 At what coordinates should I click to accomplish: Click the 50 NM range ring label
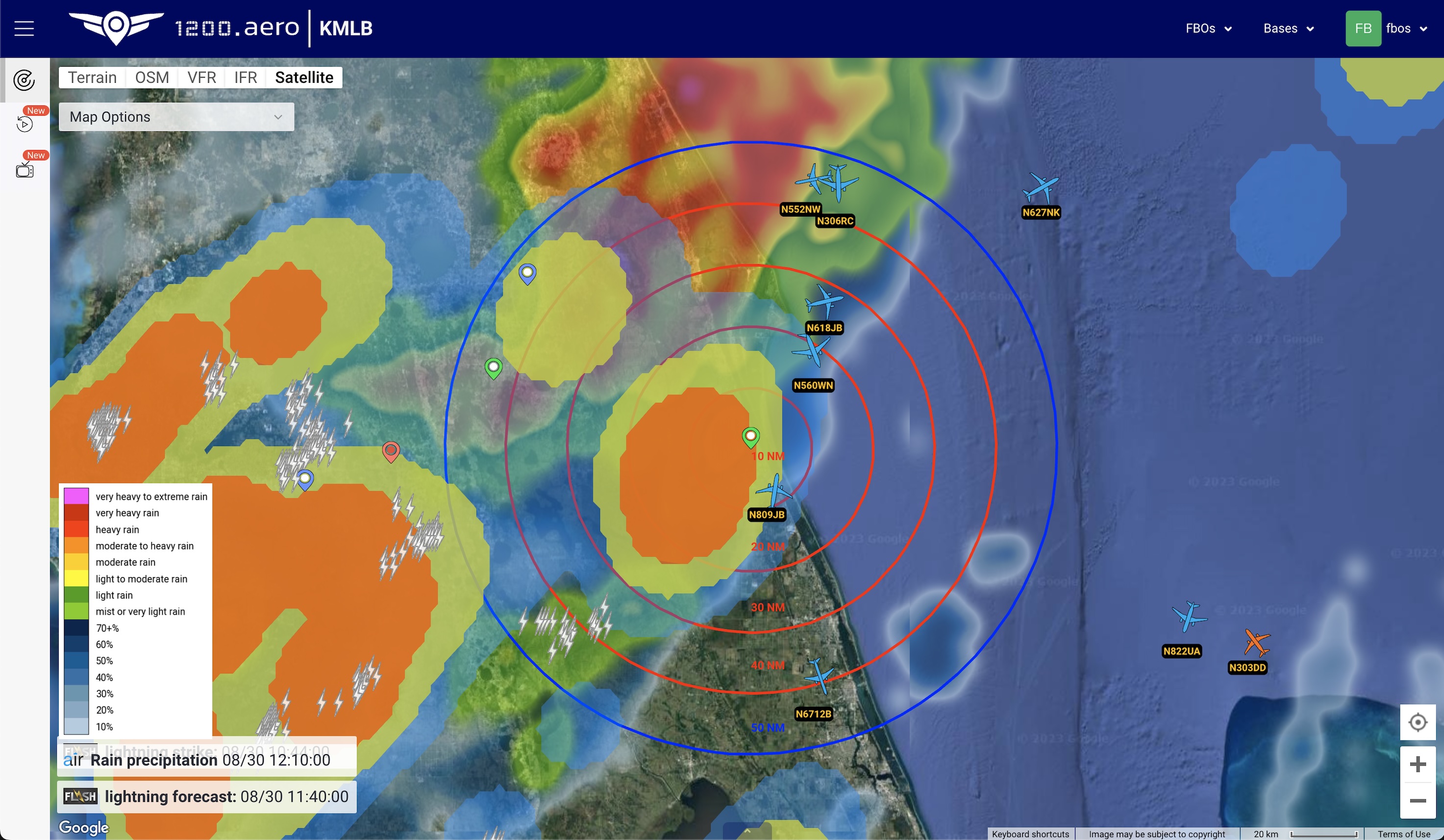click(768, 728)
